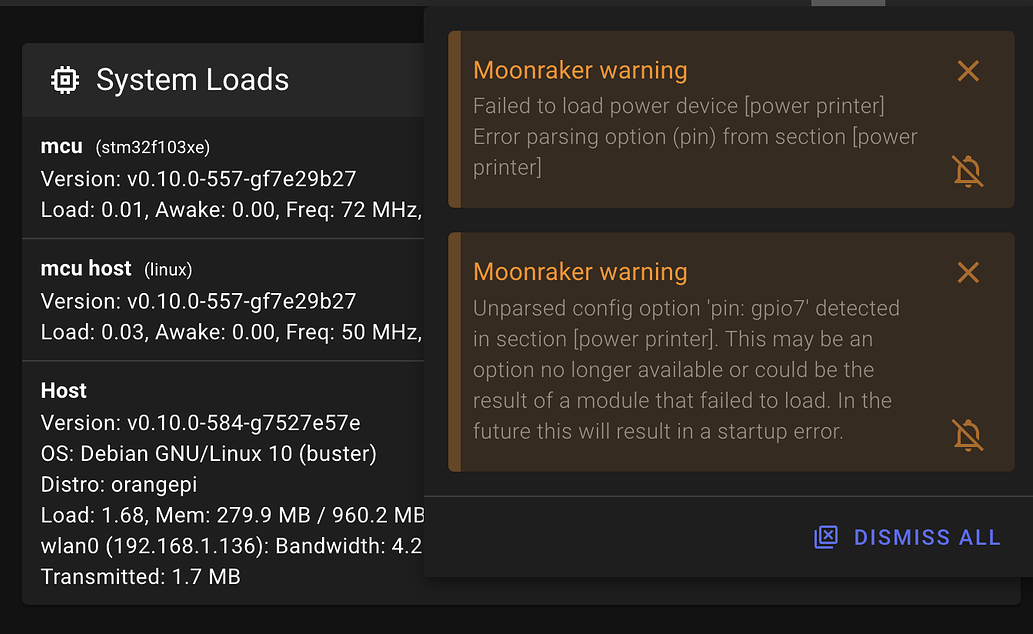This screenshot has width=1033, height=634.
Task: Click the wlan0 192.168.1.136 bandwidth line
Action: [232, 546]
